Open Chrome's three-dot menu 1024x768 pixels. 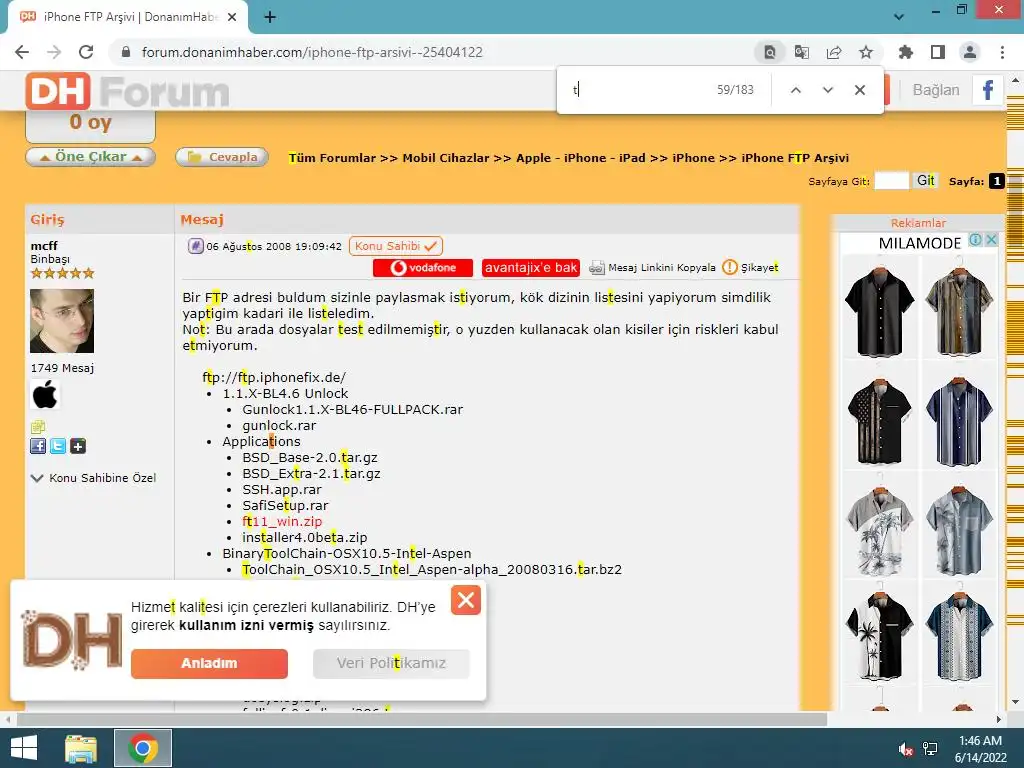[1002, 52]
